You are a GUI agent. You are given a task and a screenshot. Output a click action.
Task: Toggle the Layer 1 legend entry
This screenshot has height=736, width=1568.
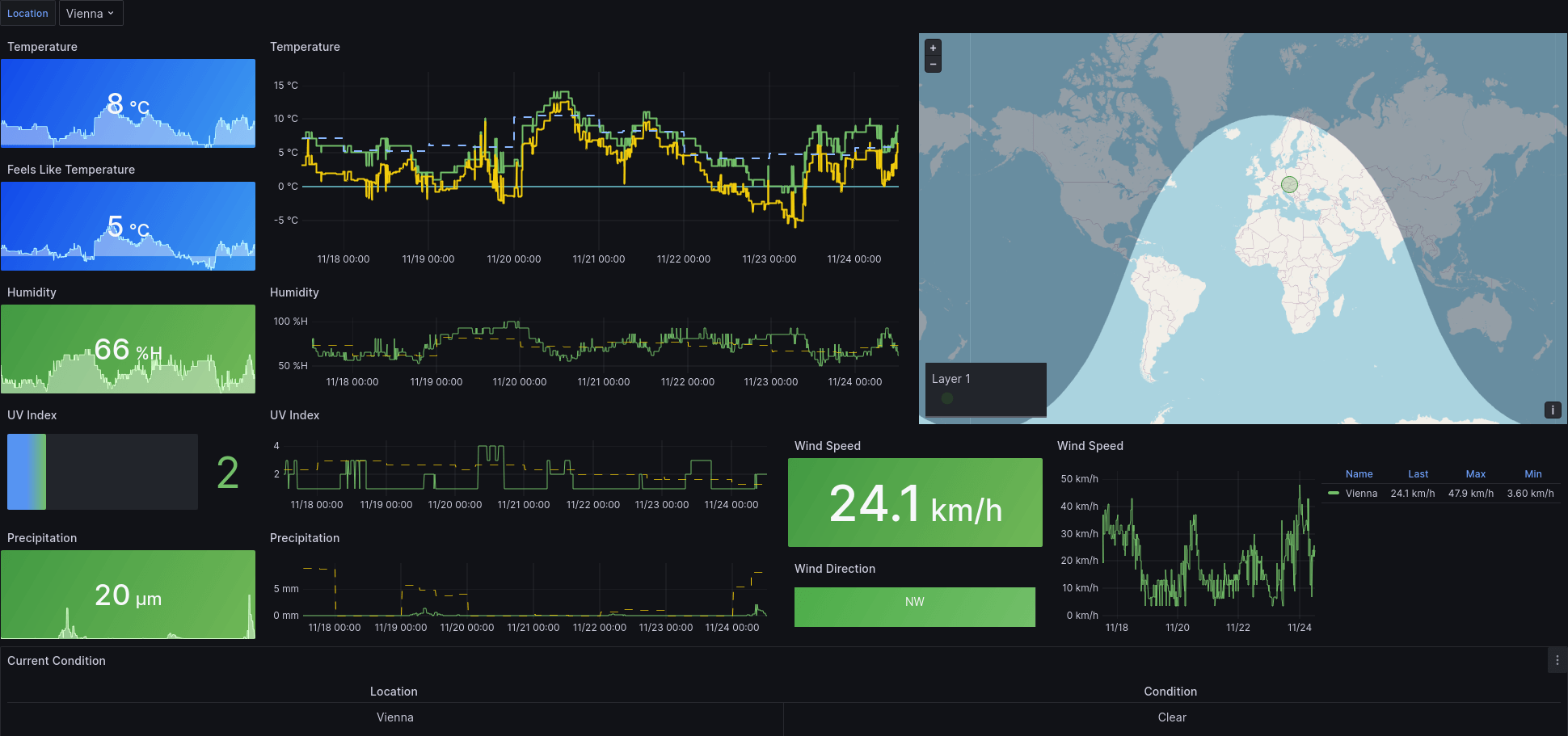click(950, 378)
